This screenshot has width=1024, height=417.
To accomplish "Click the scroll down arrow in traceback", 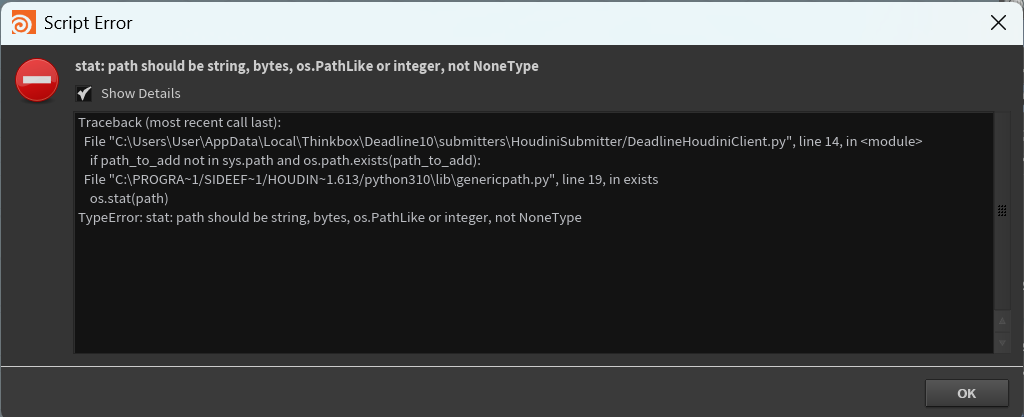I will pos(1002,342).
